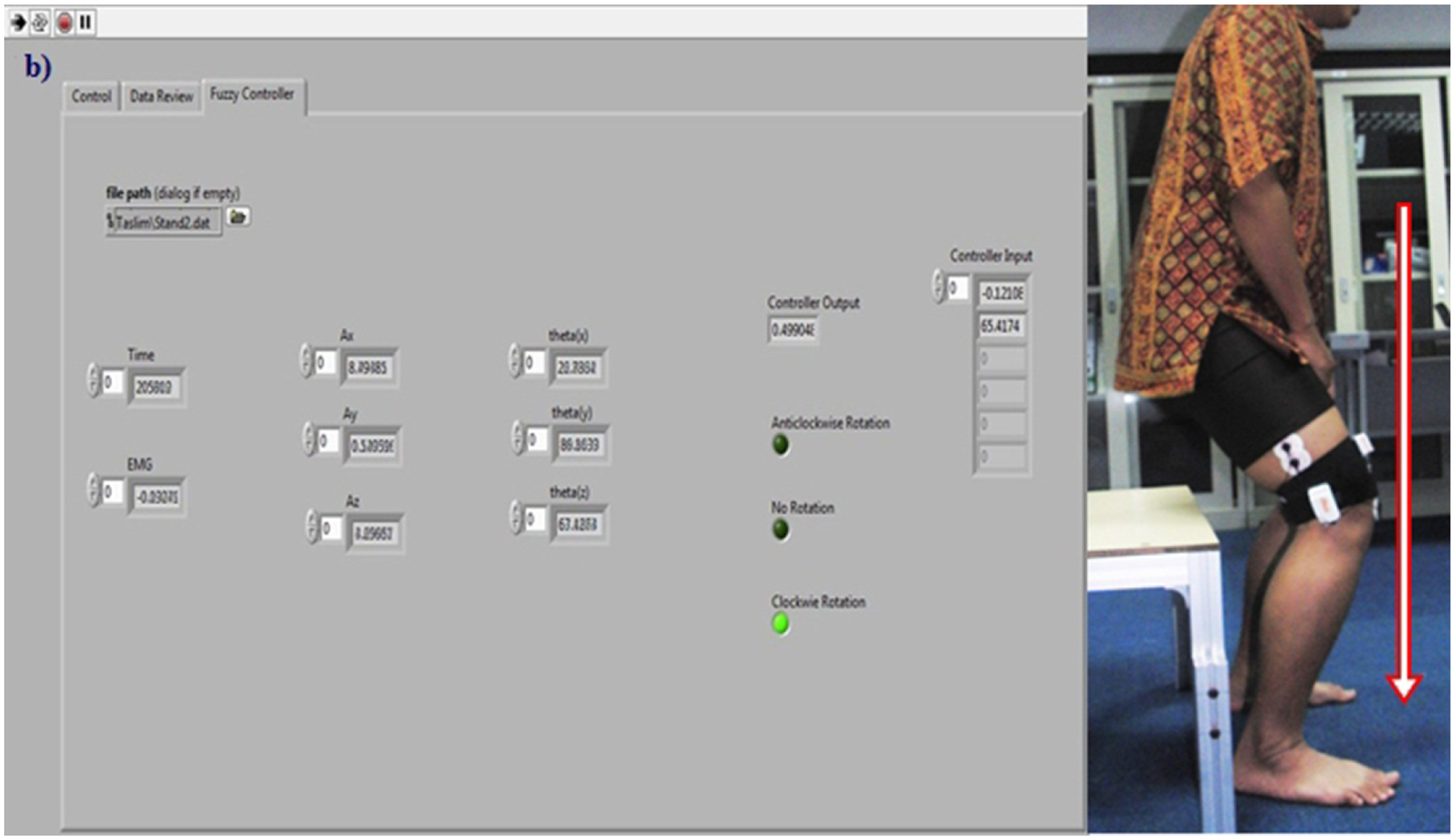Click the theta(x) array index stepper
The height and width of the screenshot is (840, 1455).
[516, 362]
